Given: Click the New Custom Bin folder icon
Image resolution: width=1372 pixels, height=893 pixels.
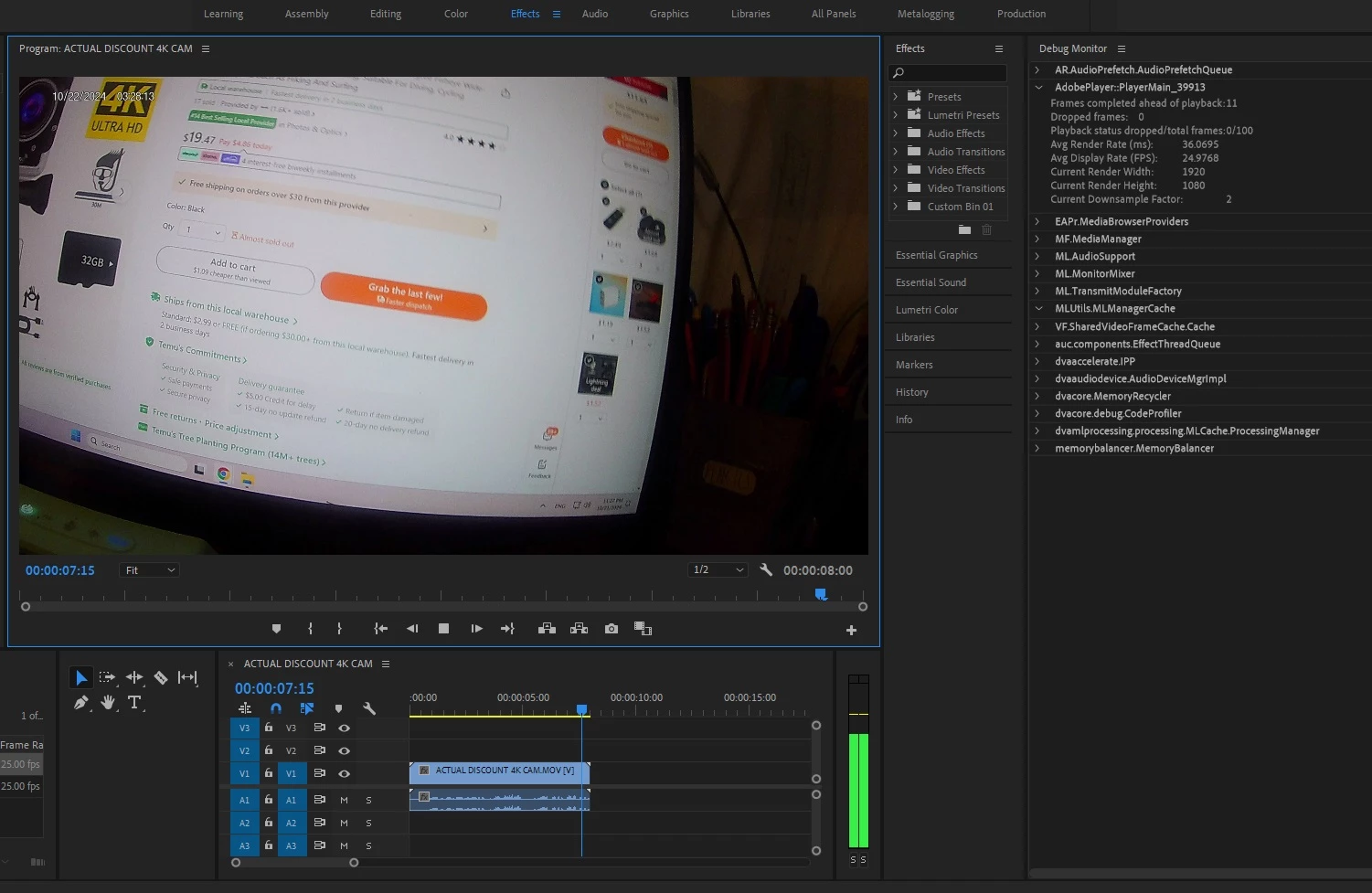Looking at the screenshot, I should [964, 230].
